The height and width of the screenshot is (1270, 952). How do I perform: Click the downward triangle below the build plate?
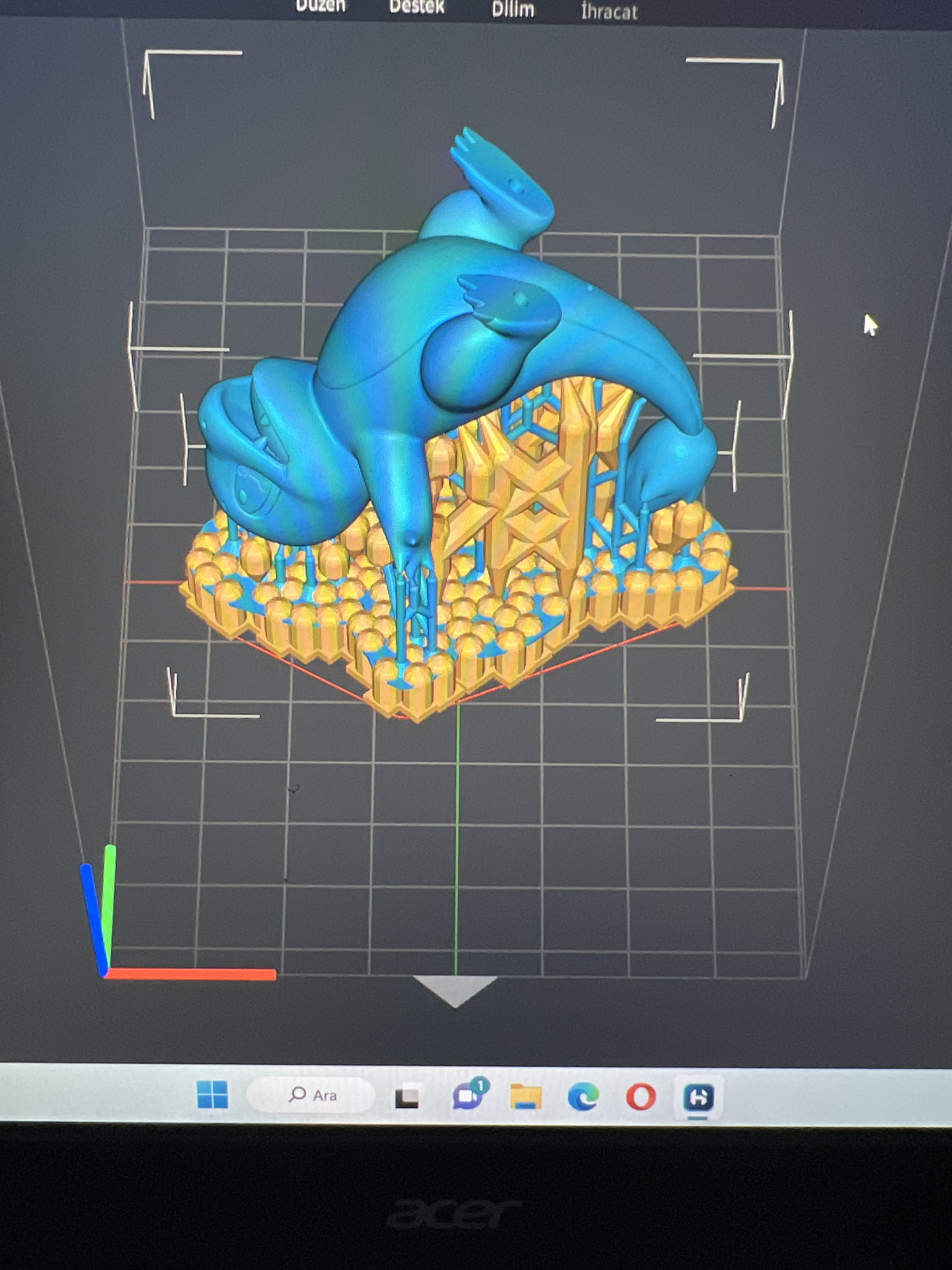[x=455, y=990]
